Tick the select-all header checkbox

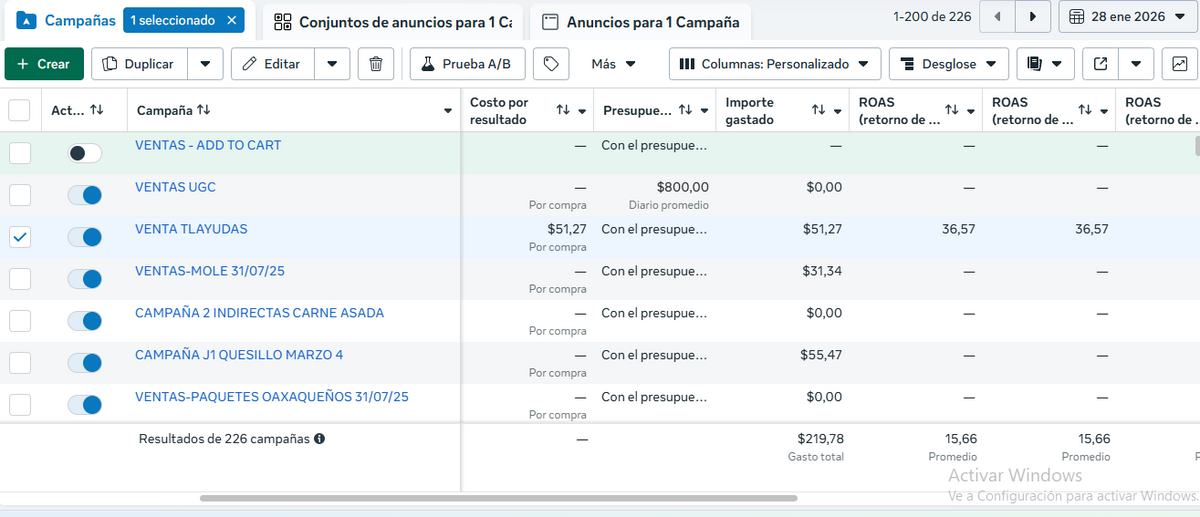tap(20, 110)
